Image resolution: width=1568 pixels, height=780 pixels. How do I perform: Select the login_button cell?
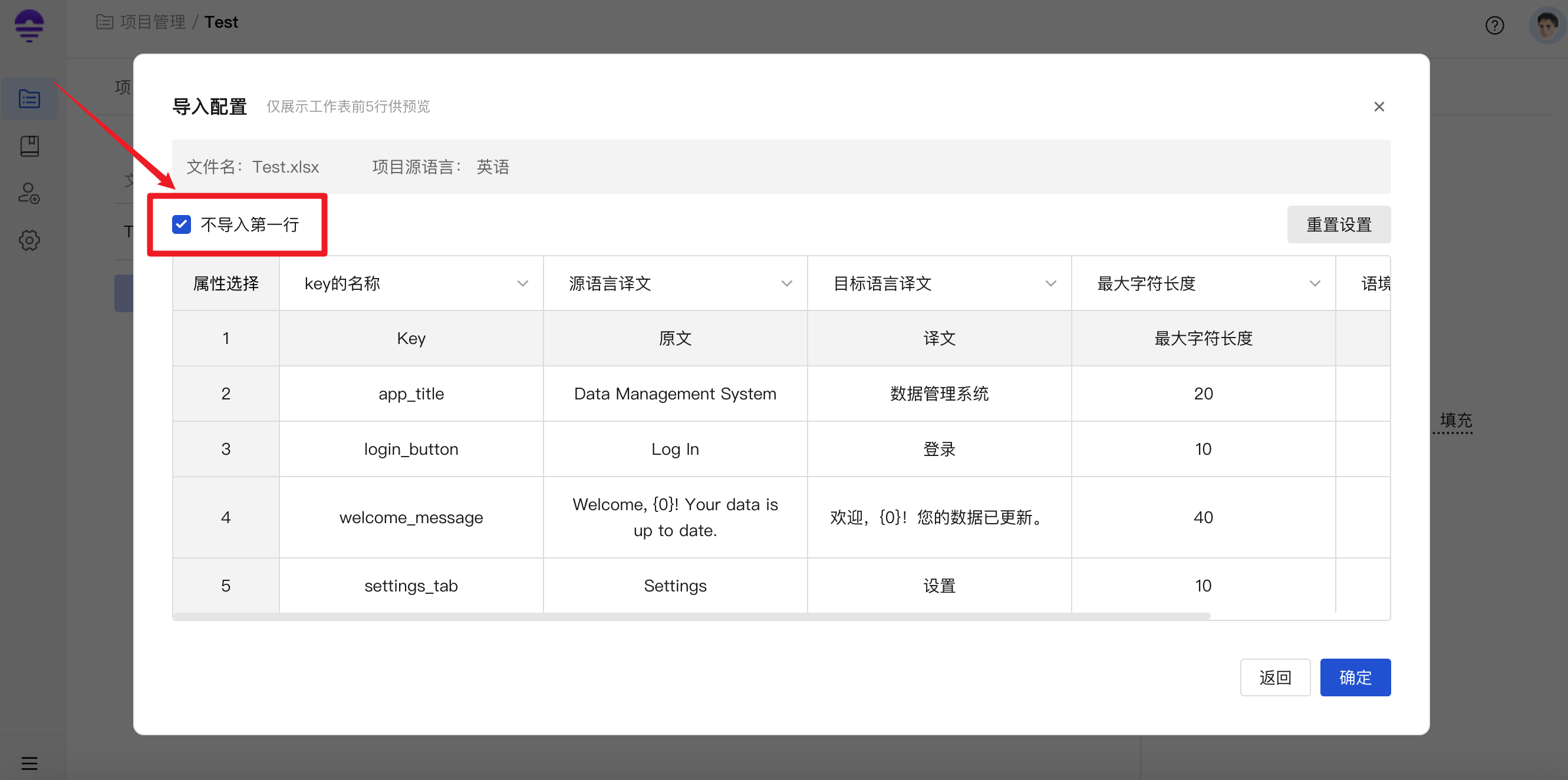click(411, 449)
